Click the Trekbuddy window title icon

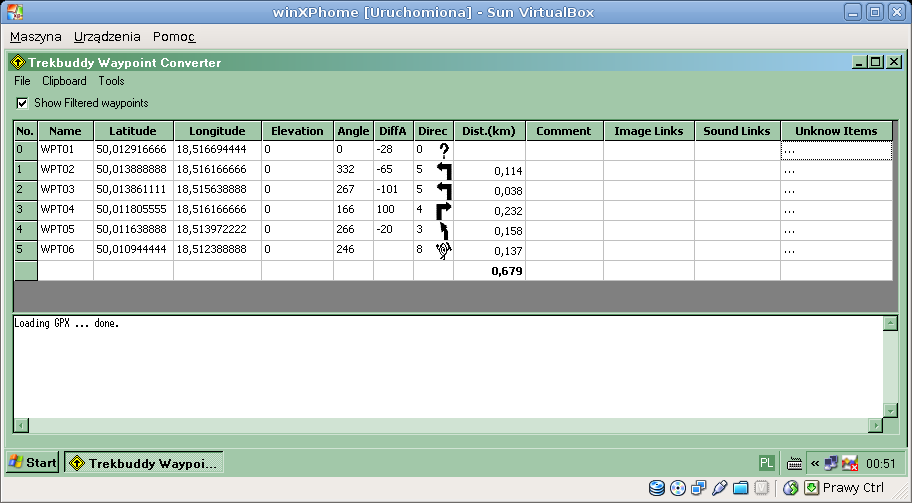(x=18, y=62)
